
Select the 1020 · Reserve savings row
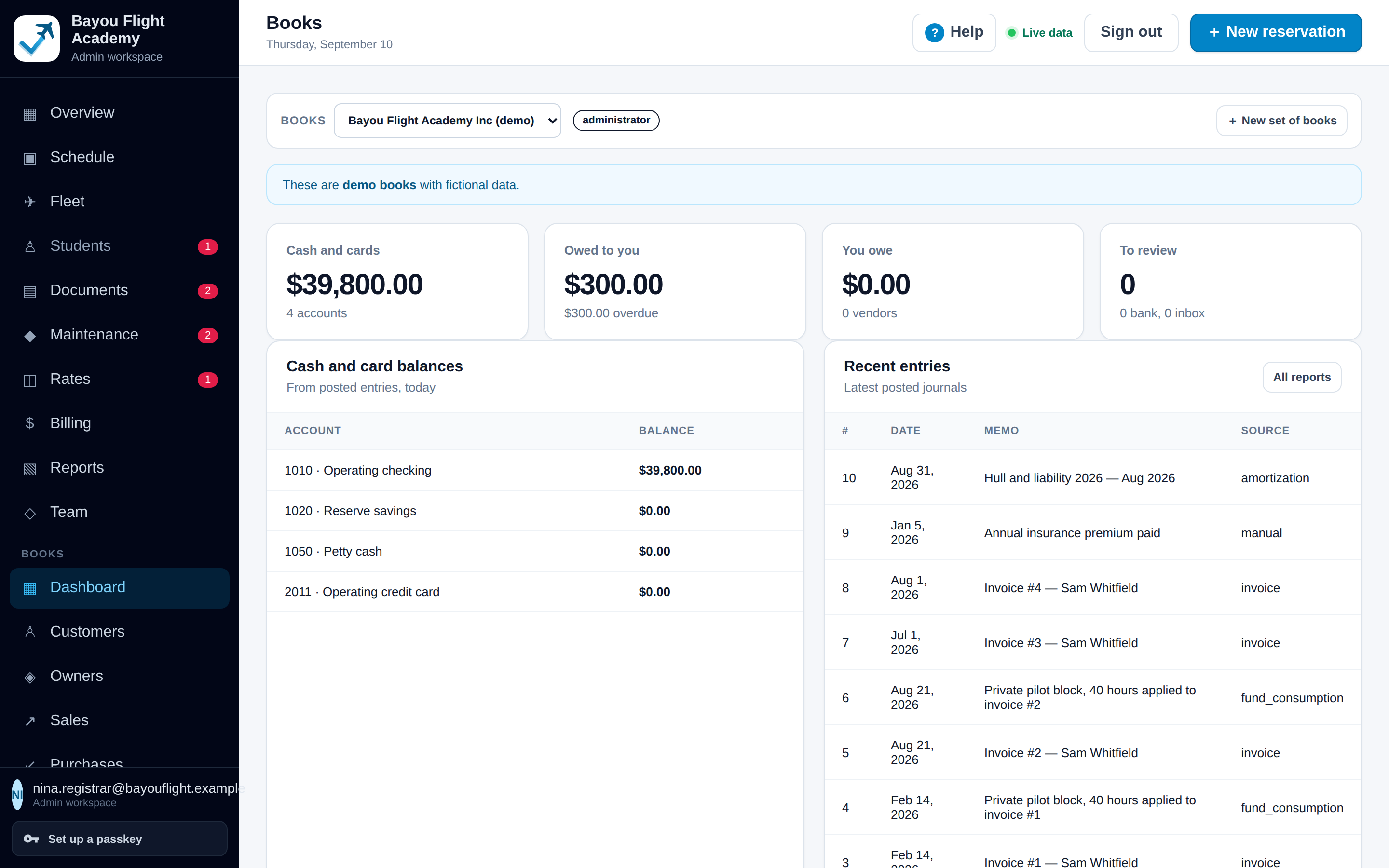(x=535, y=511)
